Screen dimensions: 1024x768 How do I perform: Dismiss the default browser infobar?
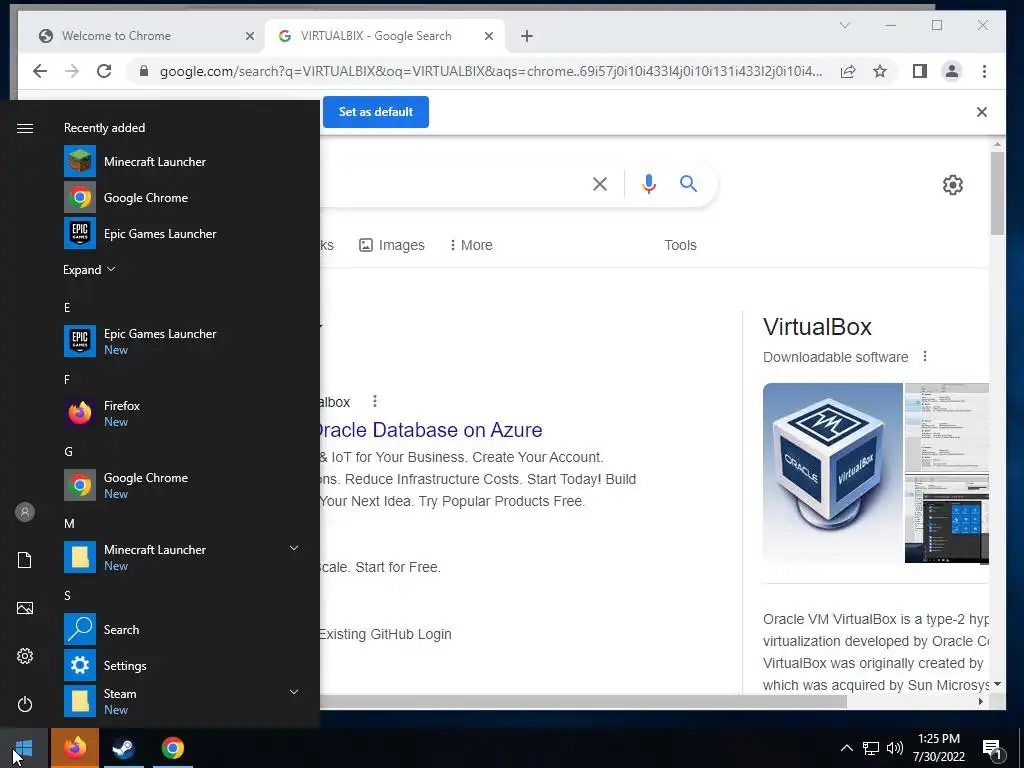[x=982, y=112]
